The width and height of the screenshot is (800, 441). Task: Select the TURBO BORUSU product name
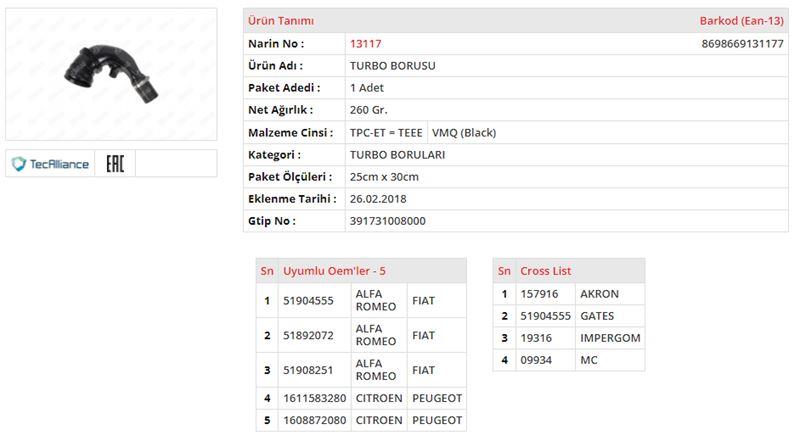pyautogui.click(x=392, y=66)
